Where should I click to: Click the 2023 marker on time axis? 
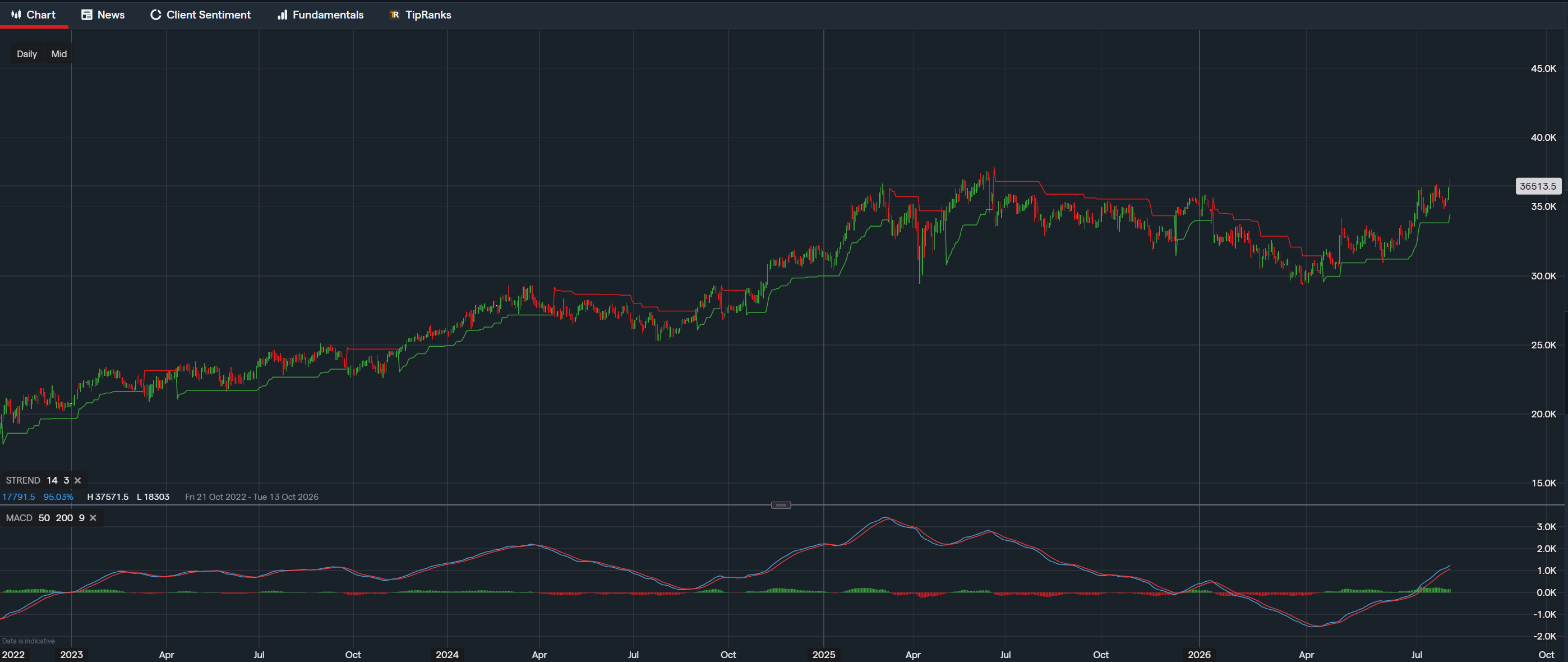[71, 655]
